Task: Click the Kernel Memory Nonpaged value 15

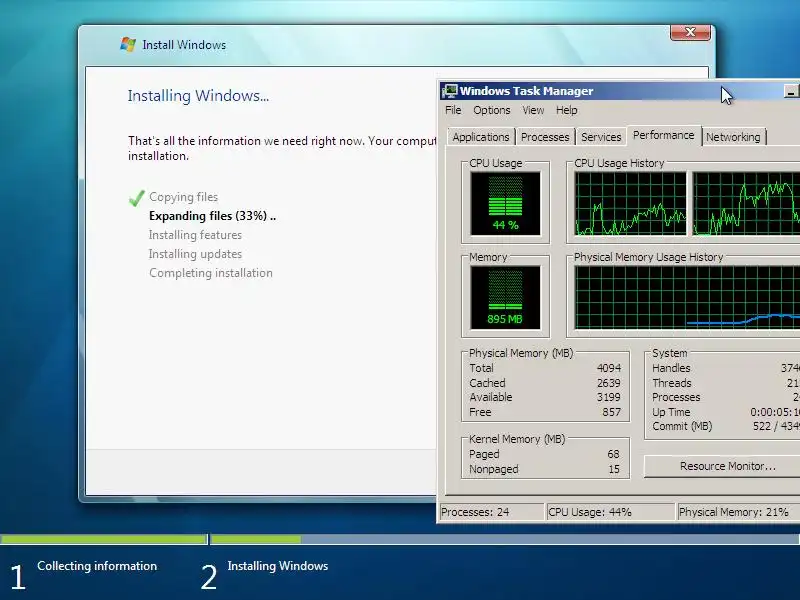Action: tap(614, 469)
